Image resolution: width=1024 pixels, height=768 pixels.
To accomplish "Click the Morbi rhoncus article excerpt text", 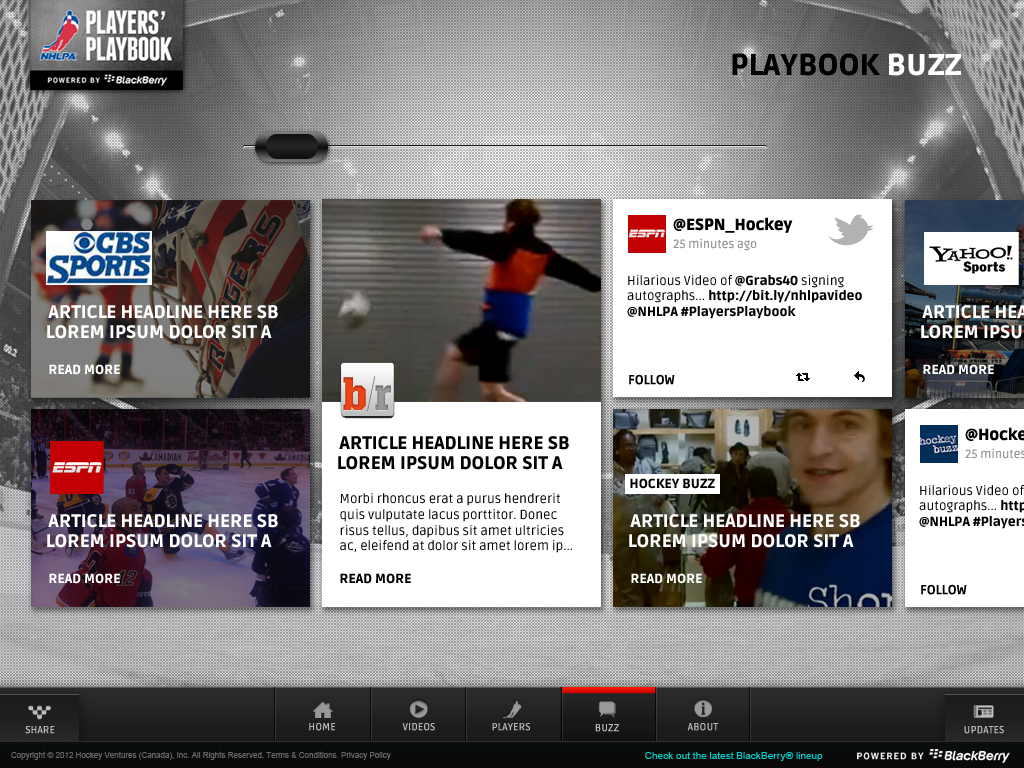I will point(456,522).
